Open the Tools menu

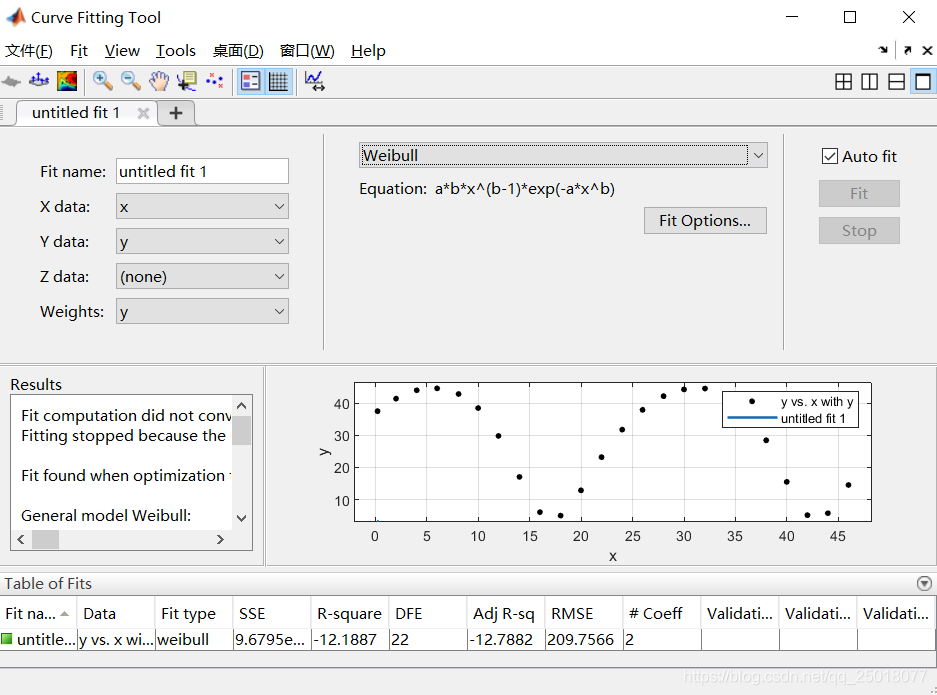point(176,50)
